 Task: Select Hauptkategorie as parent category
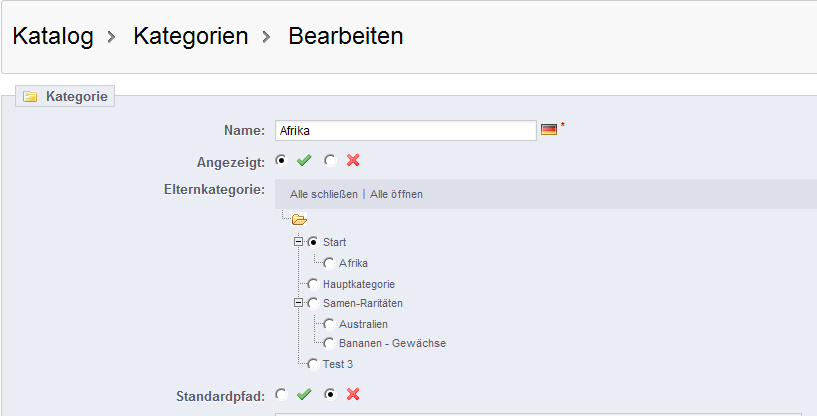(314, 284)
